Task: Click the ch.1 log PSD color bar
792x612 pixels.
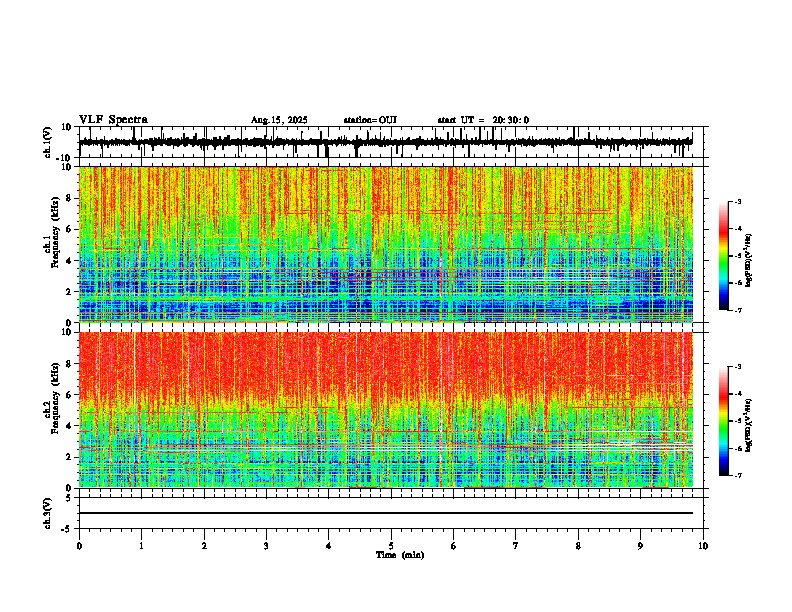Action: 724,256
